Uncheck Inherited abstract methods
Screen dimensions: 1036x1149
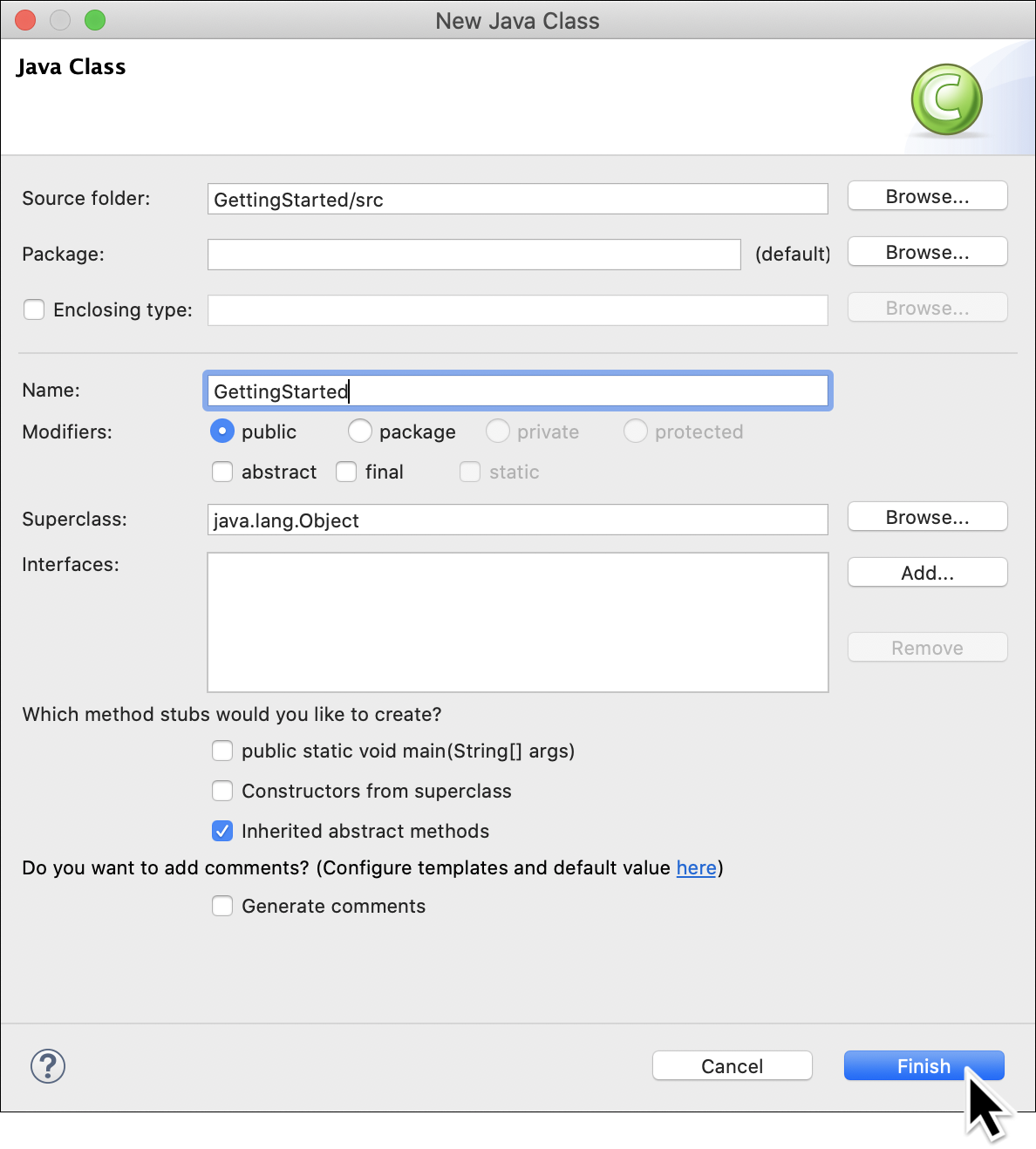click(x=222, y=831)
